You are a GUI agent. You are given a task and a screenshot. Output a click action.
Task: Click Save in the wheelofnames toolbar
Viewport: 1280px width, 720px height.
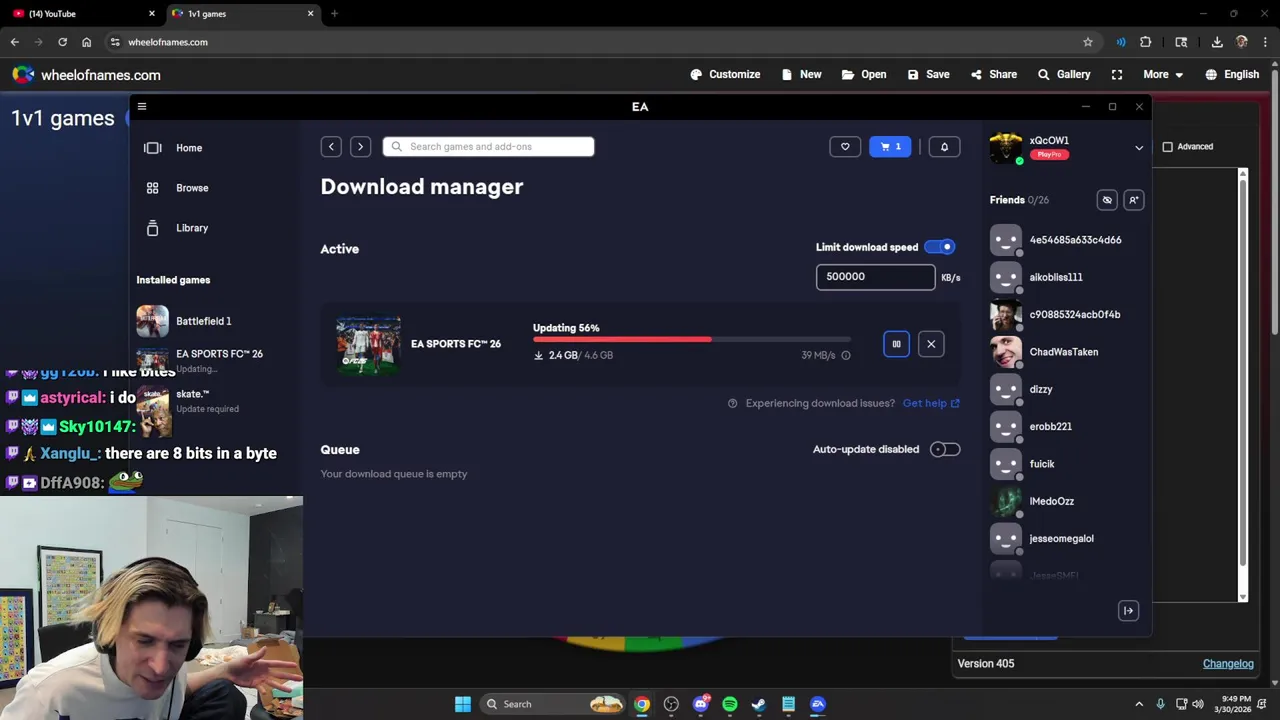(x=928, y=75)
